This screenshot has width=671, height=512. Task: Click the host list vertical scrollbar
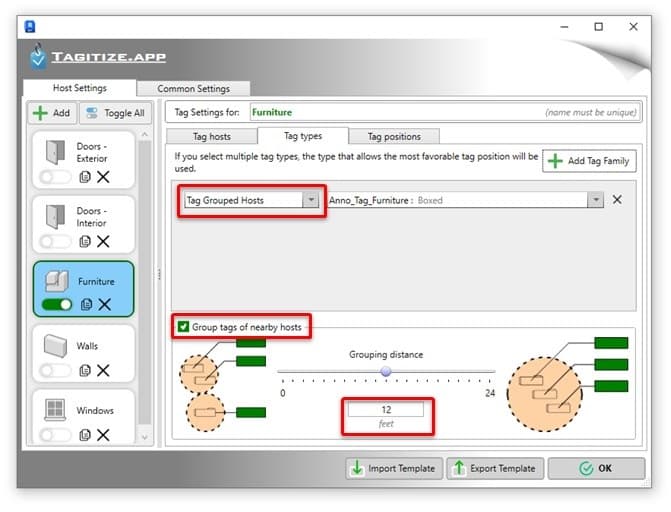145,283
